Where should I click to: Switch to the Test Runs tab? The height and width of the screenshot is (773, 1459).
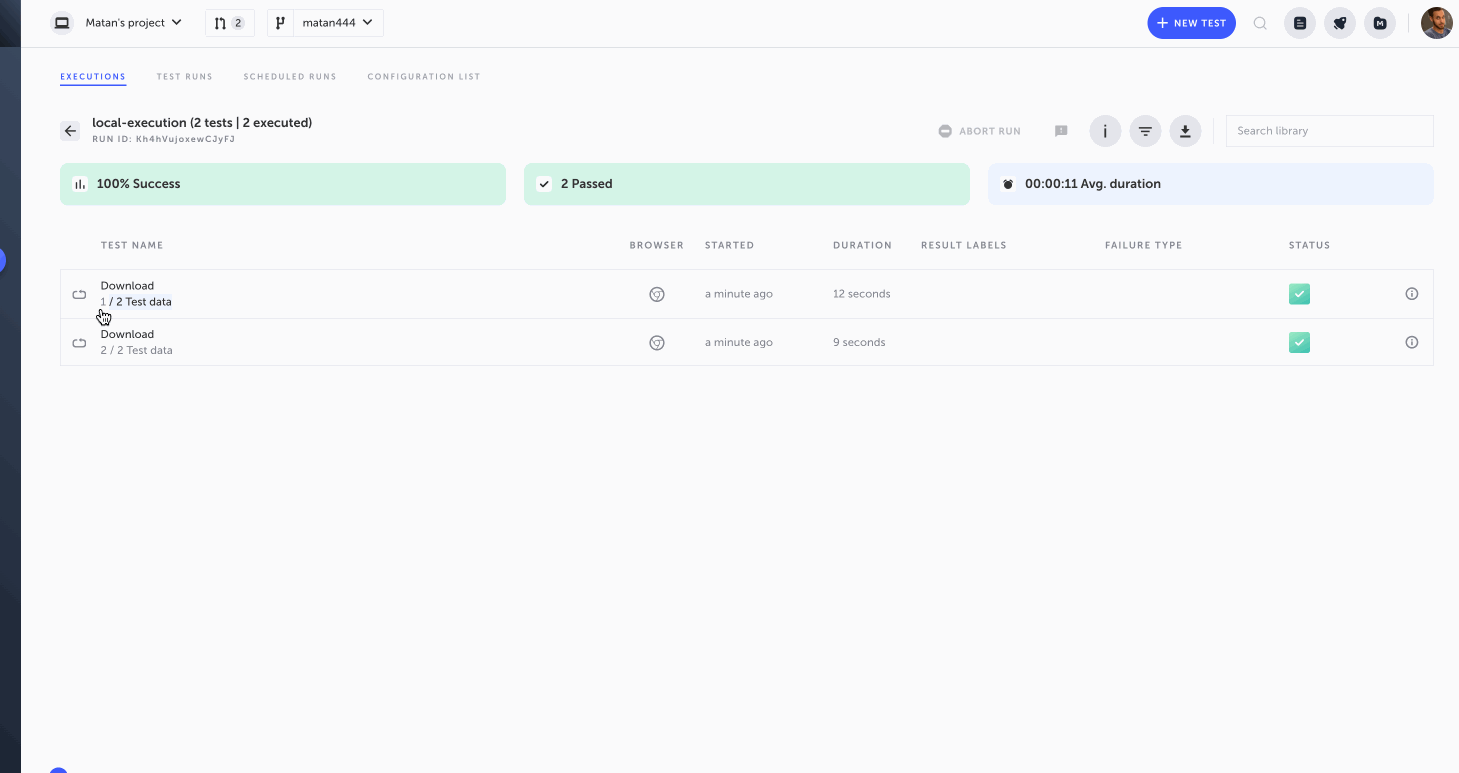coord(184,76)
